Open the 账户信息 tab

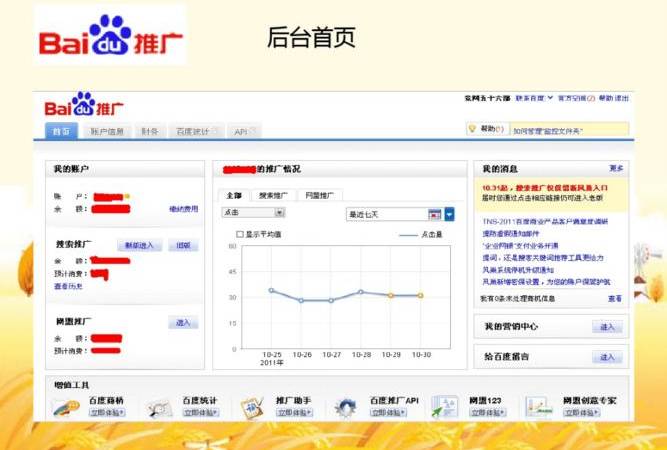coord(107,131)
